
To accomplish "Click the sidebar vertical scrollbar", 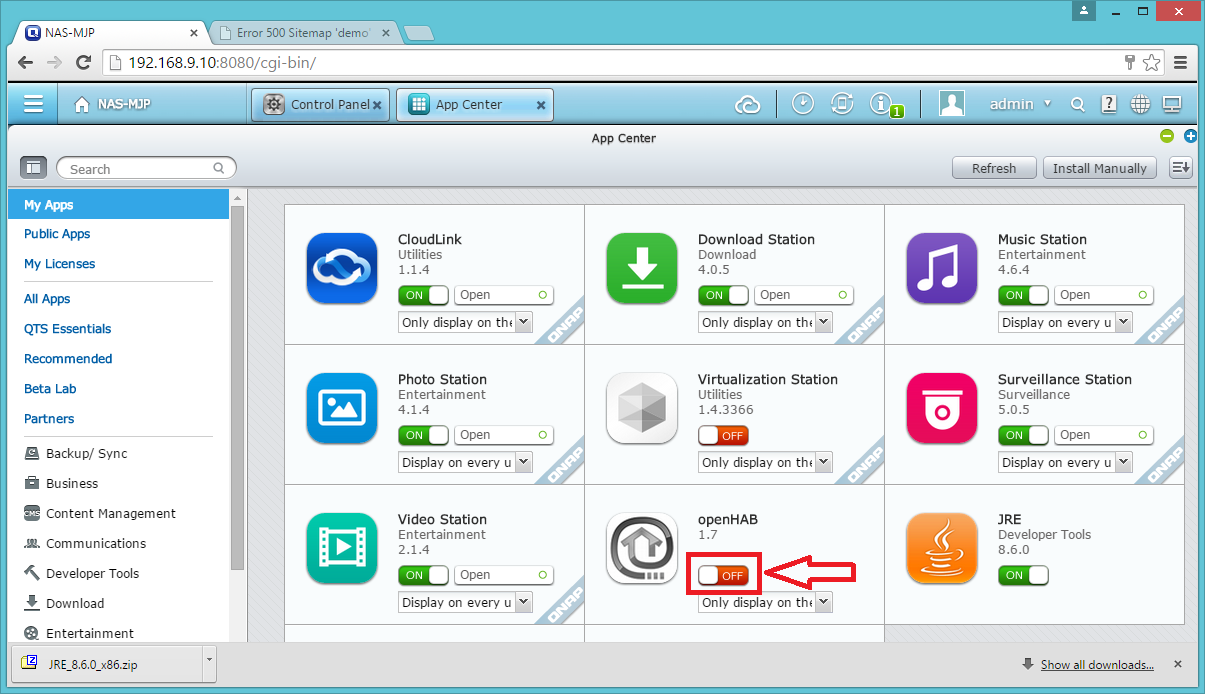I will [x=237, y=390].
